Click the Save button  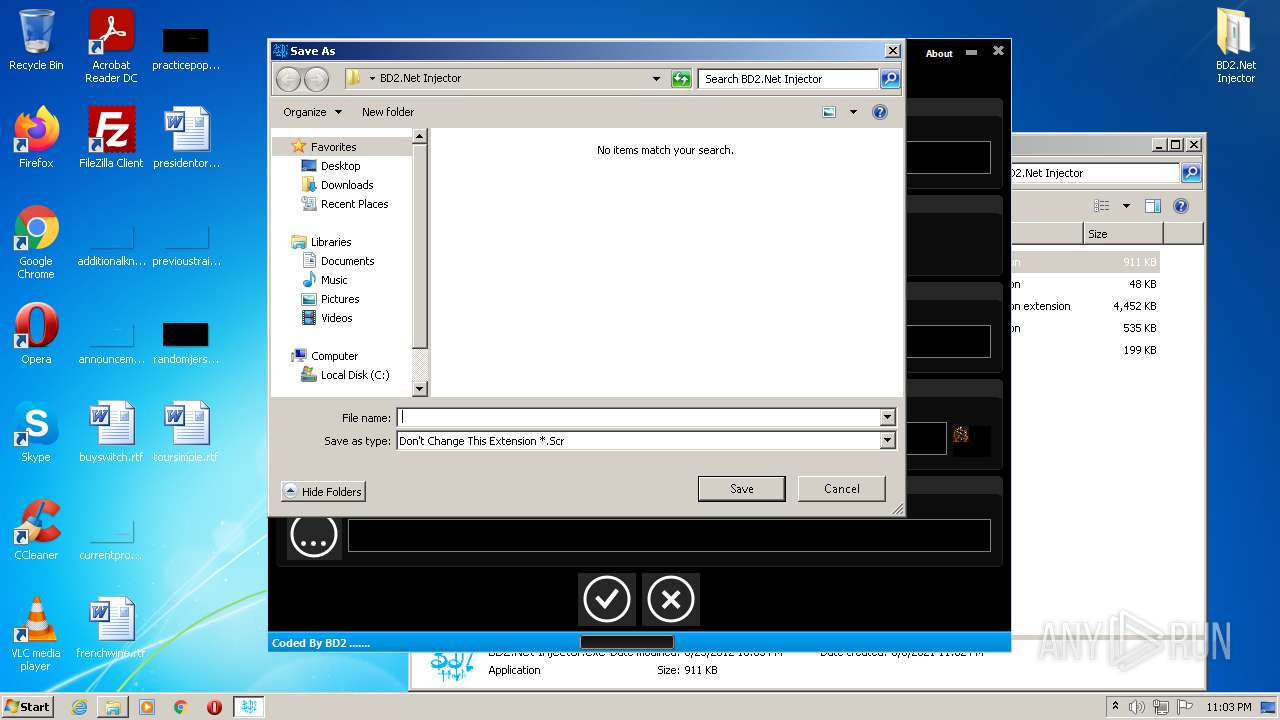(742, 489)
